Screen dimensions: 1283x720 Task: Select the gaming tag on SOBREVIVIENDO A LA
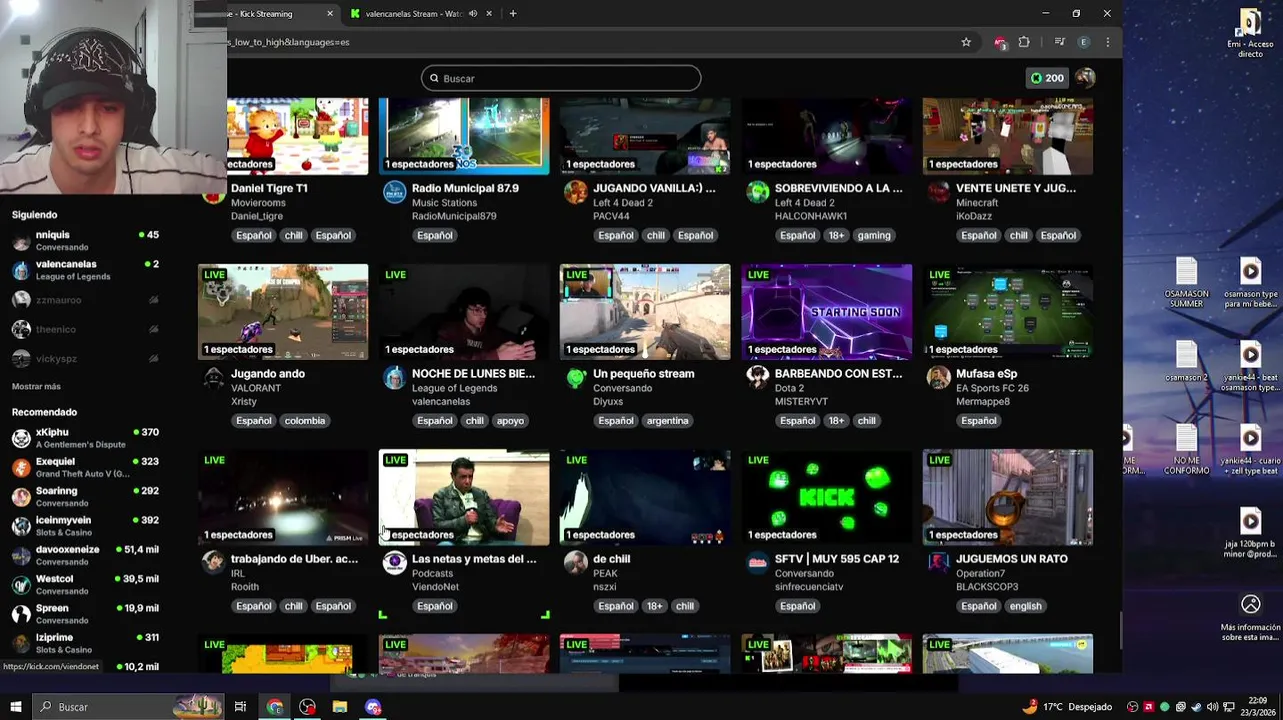pyautogui.click(x=873, y=236)
